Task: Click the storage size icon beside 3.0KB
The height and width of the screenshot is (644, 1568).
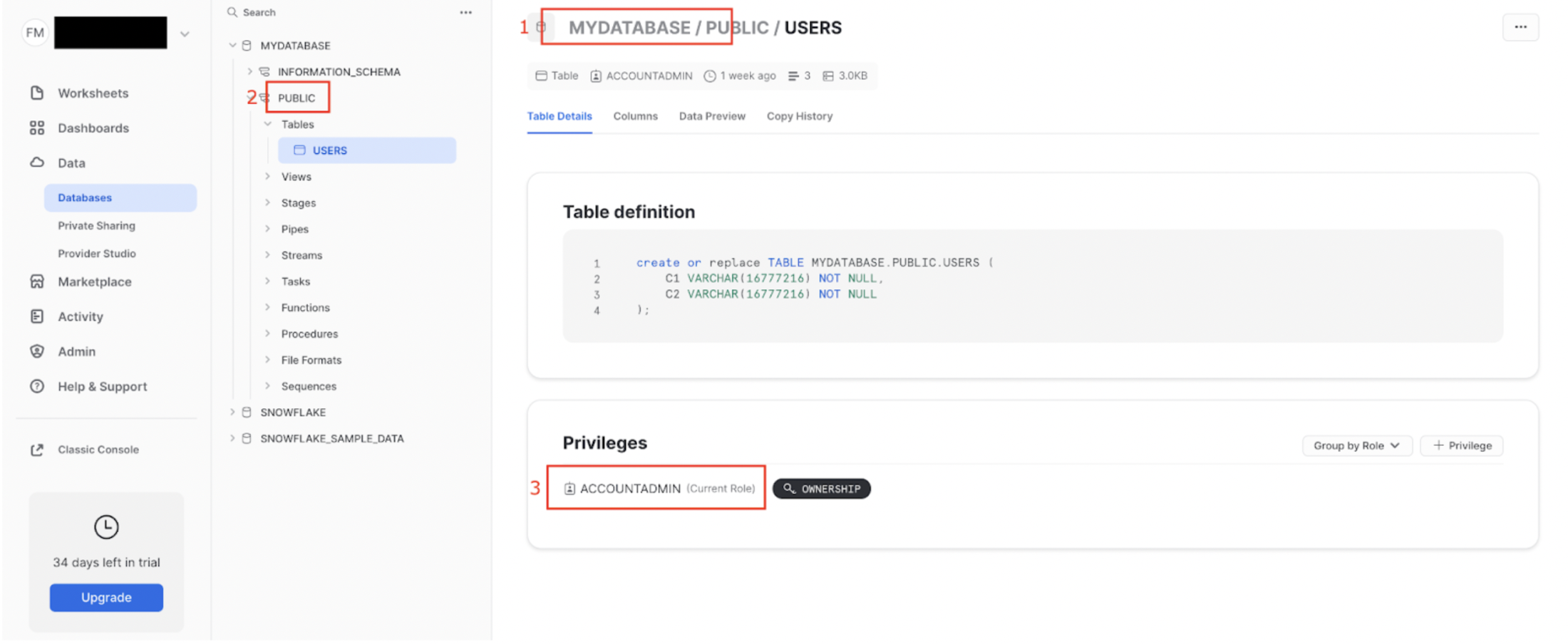Action: 828,76
